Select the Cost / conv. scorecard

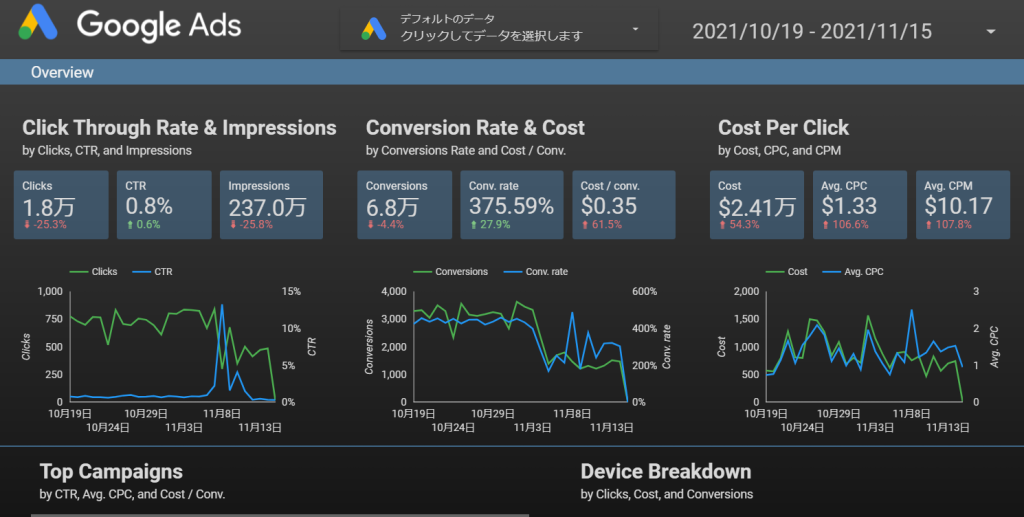(624, 205)
